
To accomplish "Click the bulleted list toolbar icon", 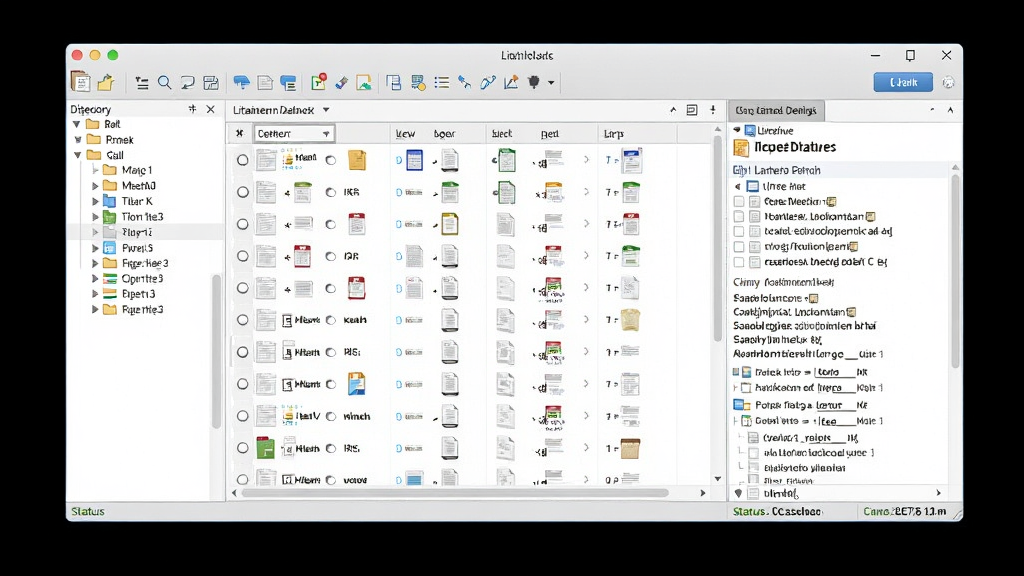I will 442,82.
